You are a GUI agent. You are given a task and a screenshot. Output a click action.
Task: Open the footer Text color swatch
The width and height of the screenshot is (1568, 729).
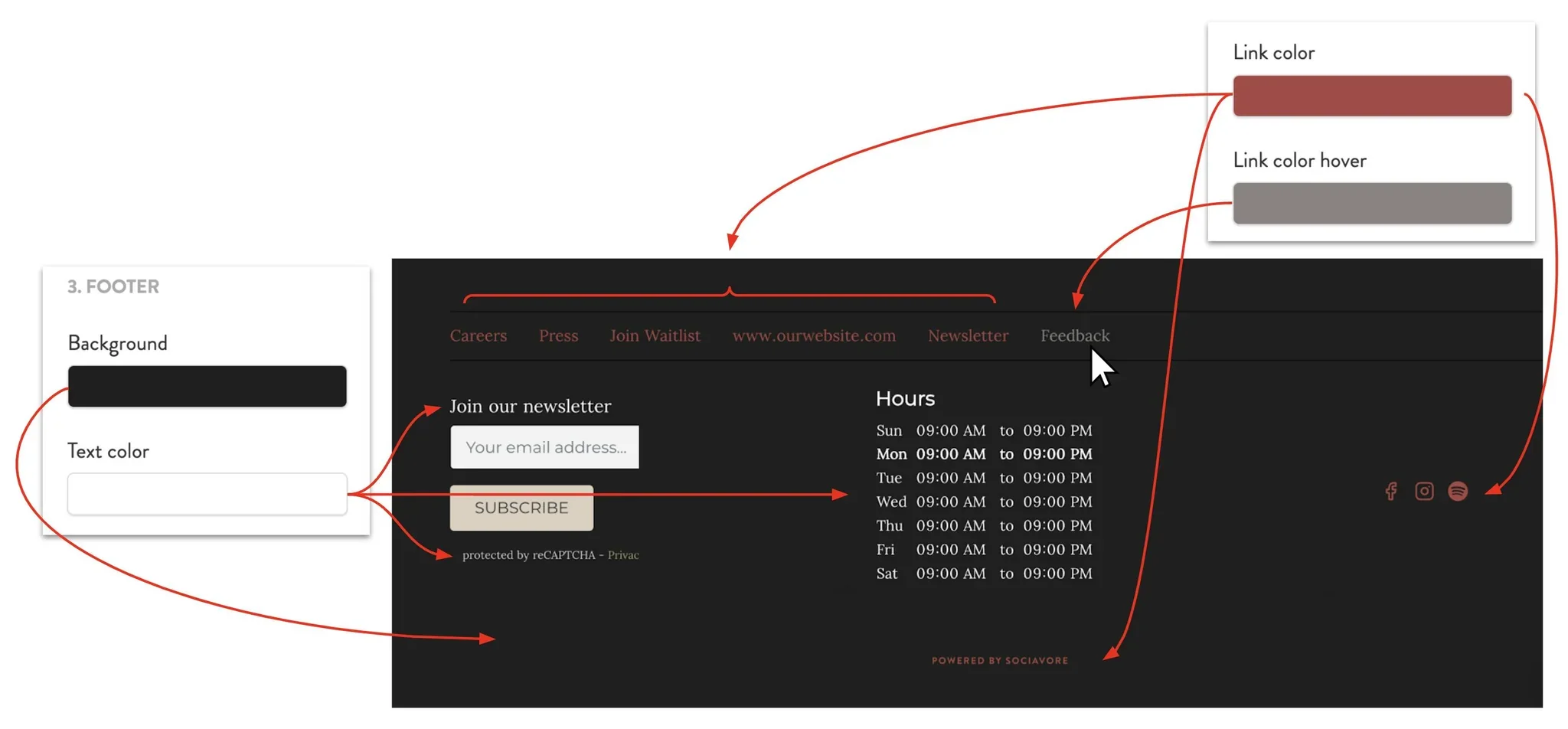coord(207,494)
